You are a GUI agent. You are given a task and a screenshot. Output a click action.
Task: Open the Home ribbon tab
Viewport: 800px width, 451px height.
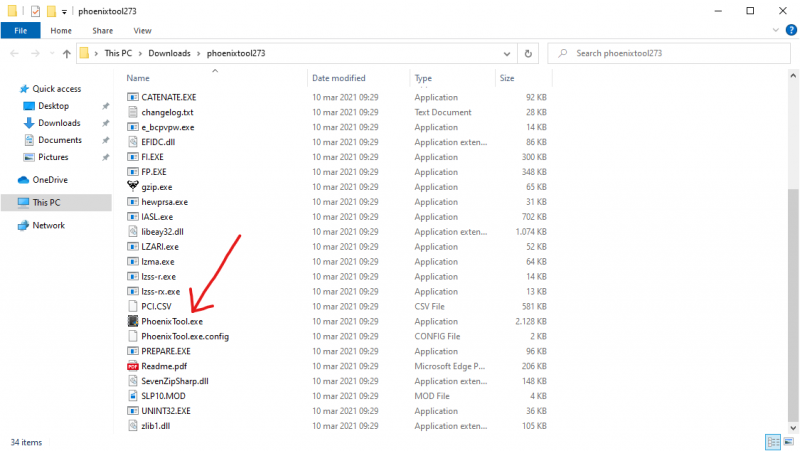[x=61, y=31]
